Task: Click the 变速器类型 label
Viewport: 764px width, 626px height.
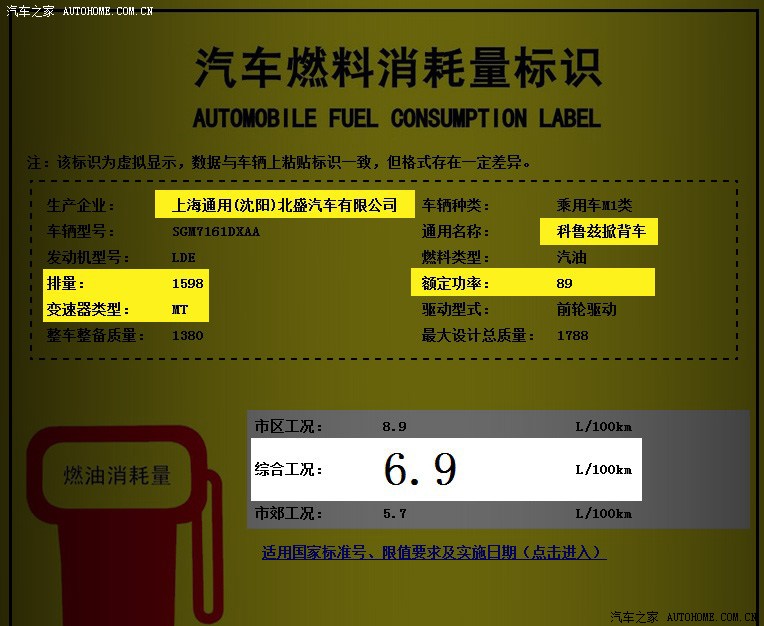Action: click(x=88, y=309)
